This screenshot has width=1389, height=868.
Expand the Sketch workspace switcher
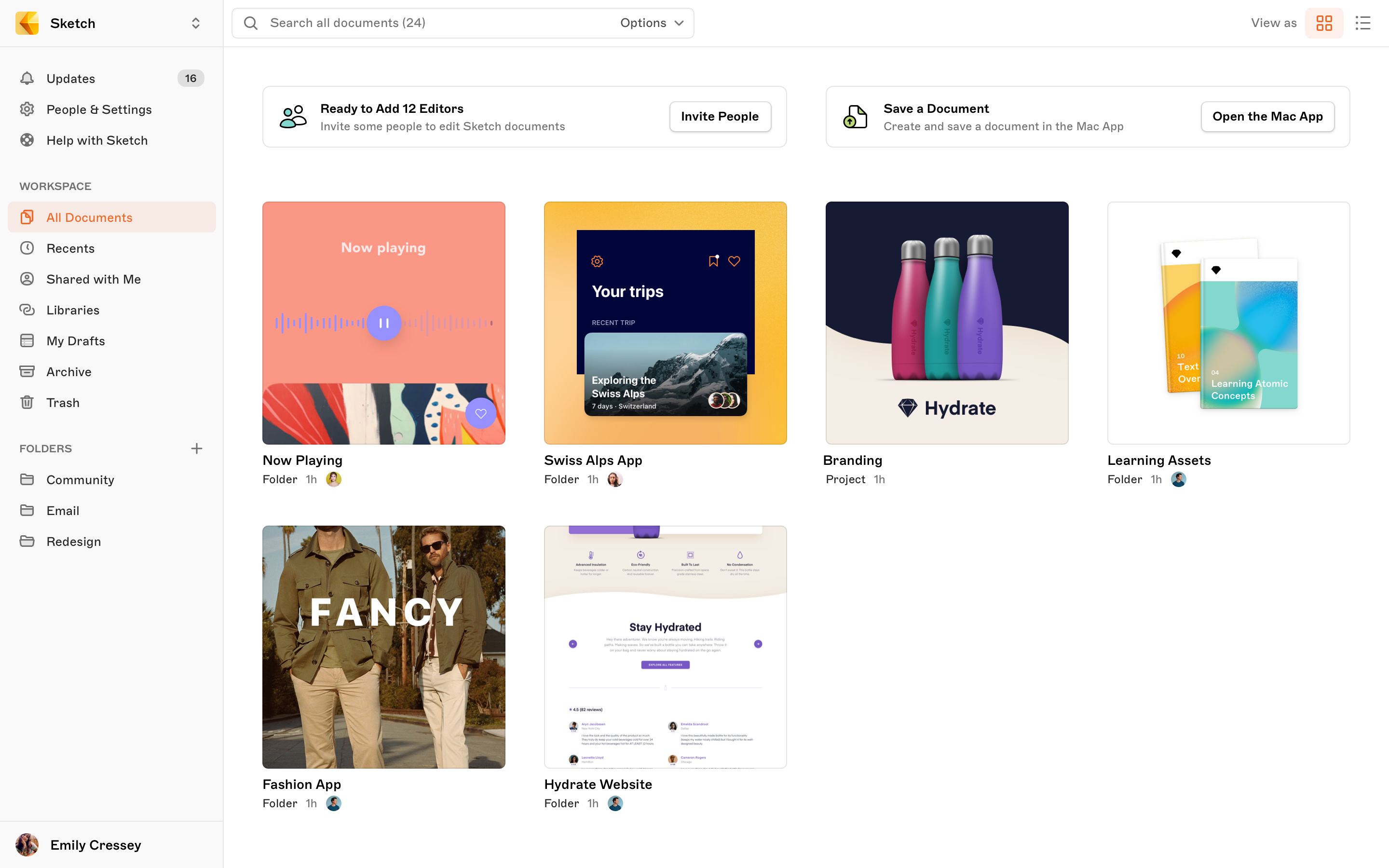point(195,23)
